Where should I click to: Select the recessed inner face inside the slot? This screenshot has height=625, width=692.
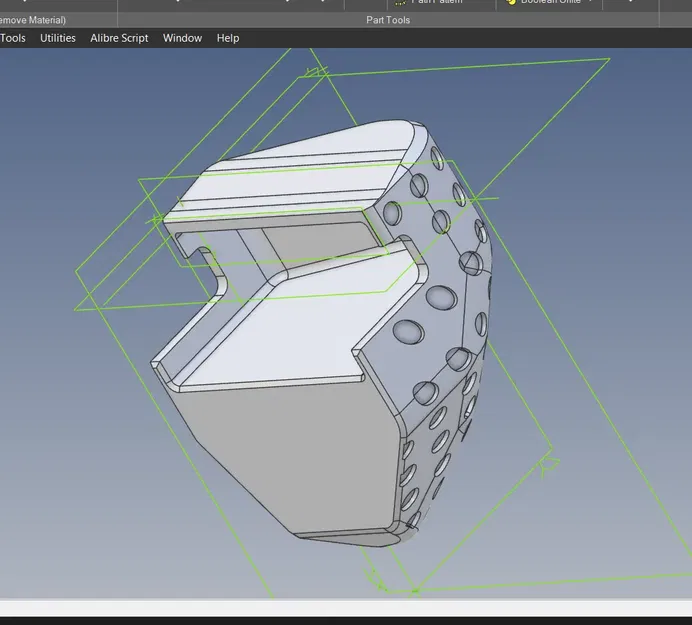[x=320, y=243]
